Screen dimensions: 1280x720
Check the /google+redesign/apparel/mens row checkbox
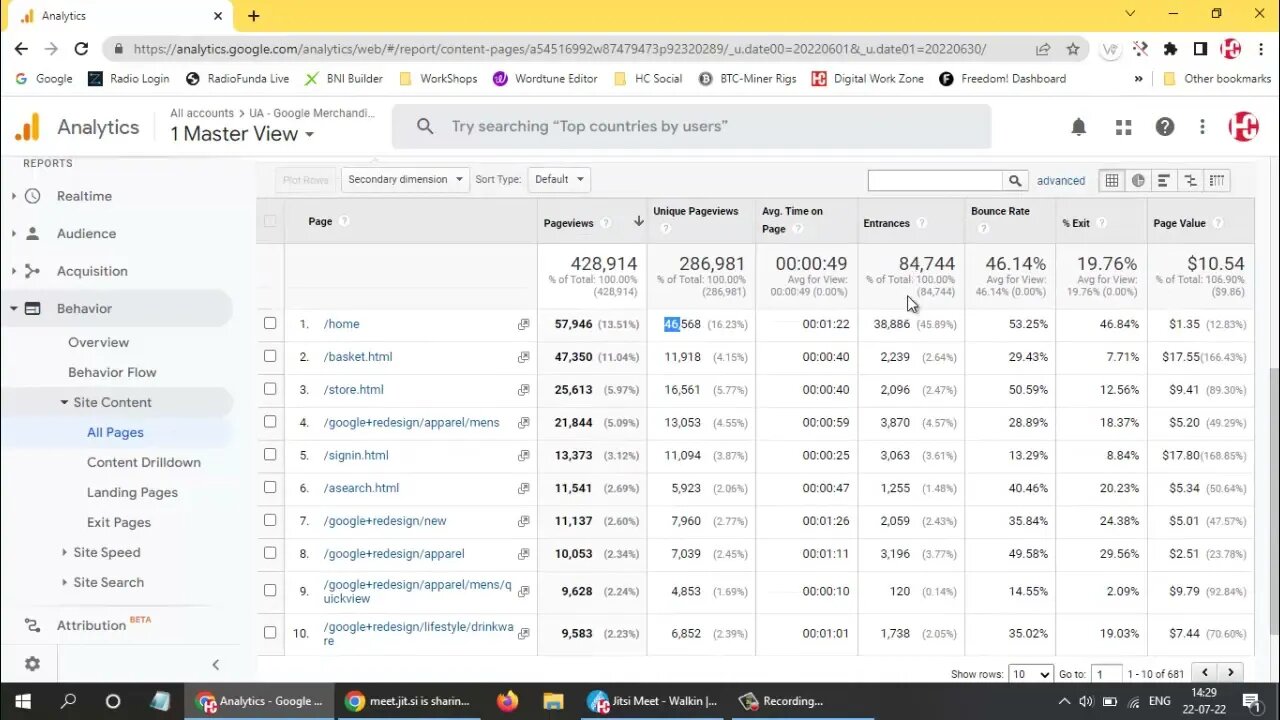(270, 422)
